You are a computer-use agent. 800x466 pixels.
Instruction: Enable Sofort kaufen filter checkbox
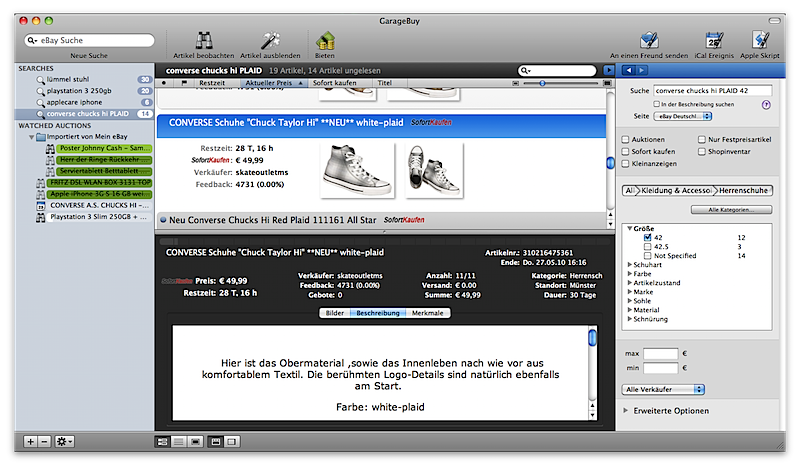pyautogui.click(x=626, y=152)
